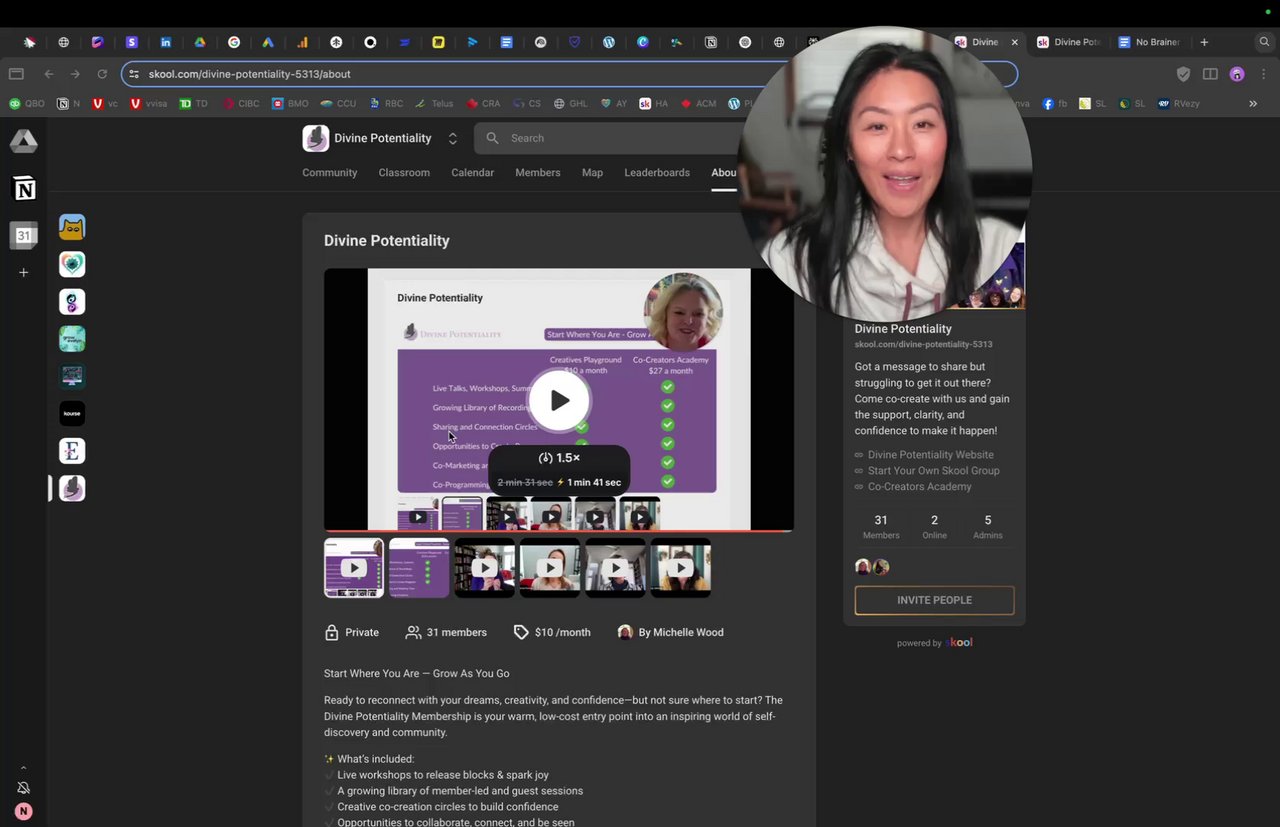1280x827 pixels.
Task: Open the Classroom tab
Action: pyautogui.click(x=404, y=172)
